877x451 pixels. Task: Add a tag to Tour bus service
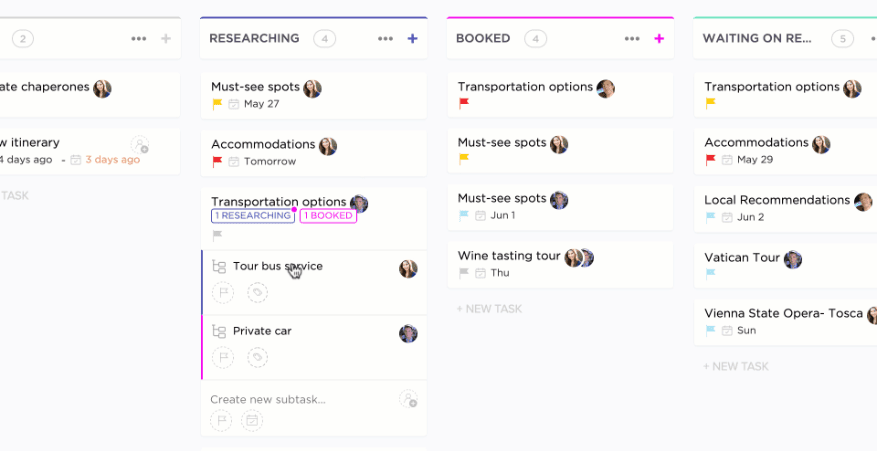[257, 293]
